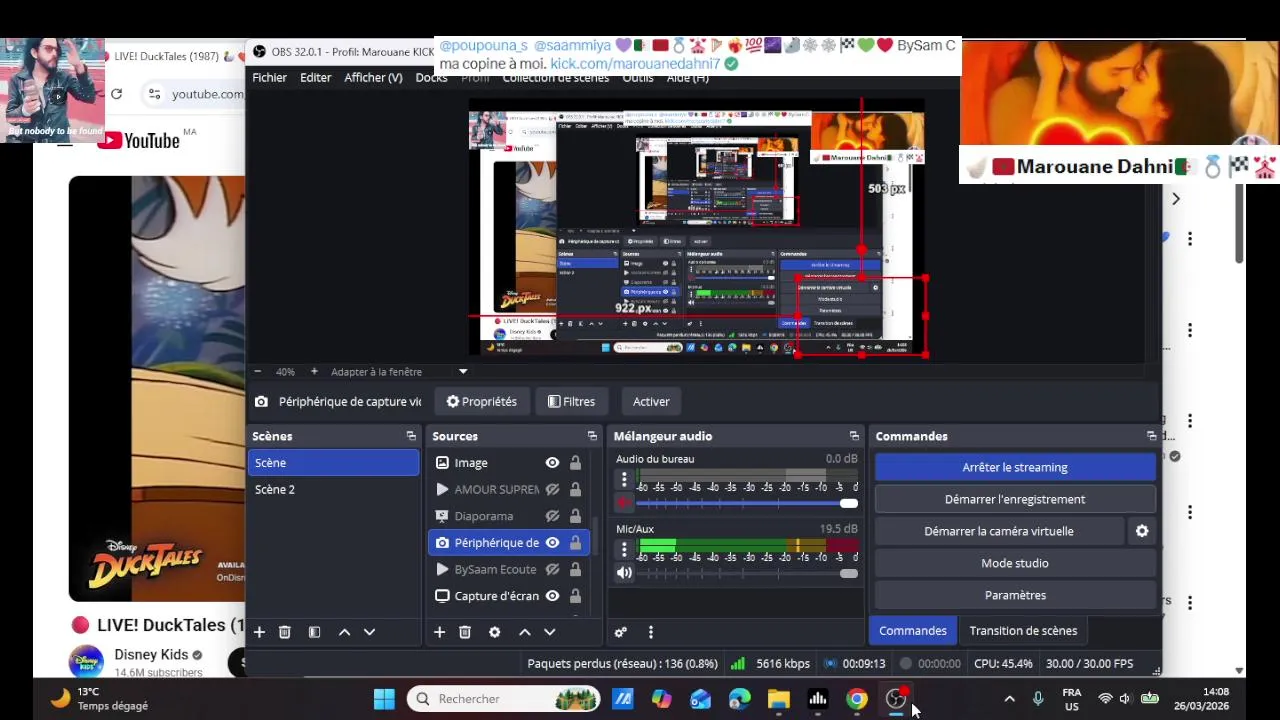
Task: Move the source down in Sources panel
Action: [x=549, y=632]
